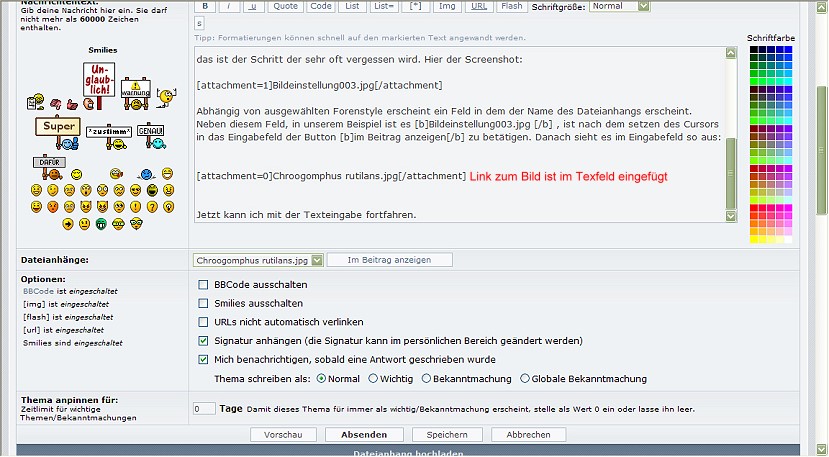Insert URL BBCode tag
829x457 pixels.
479,6
